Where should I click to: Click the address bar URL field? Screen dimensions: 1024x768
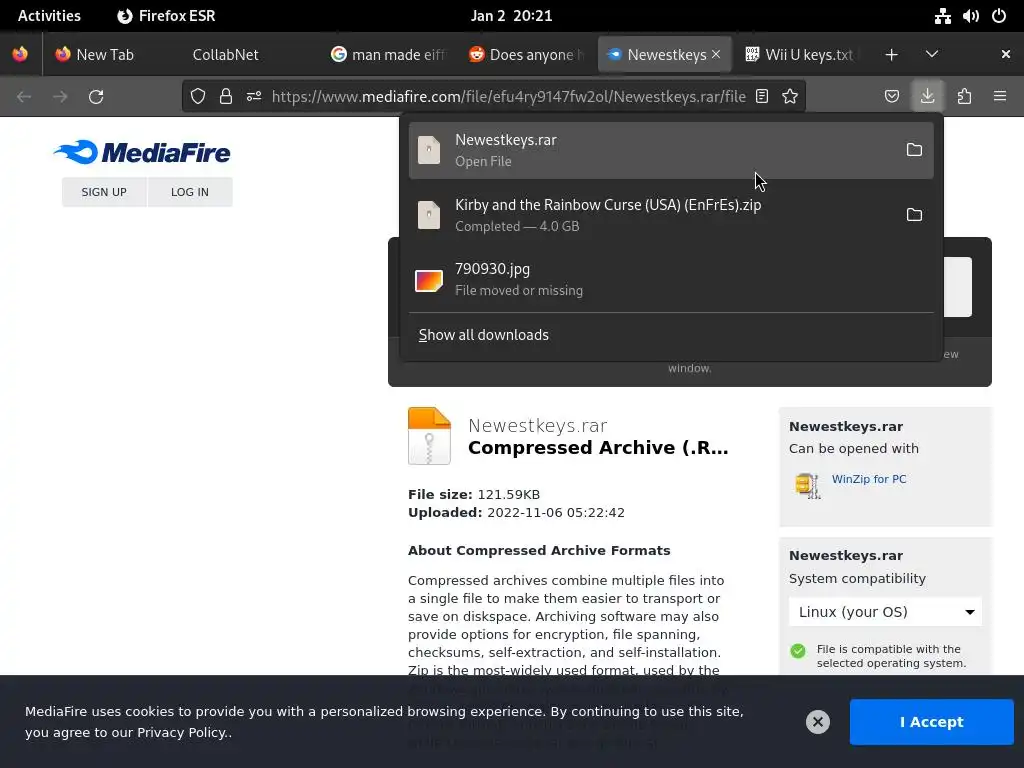(x=508, y=96)
